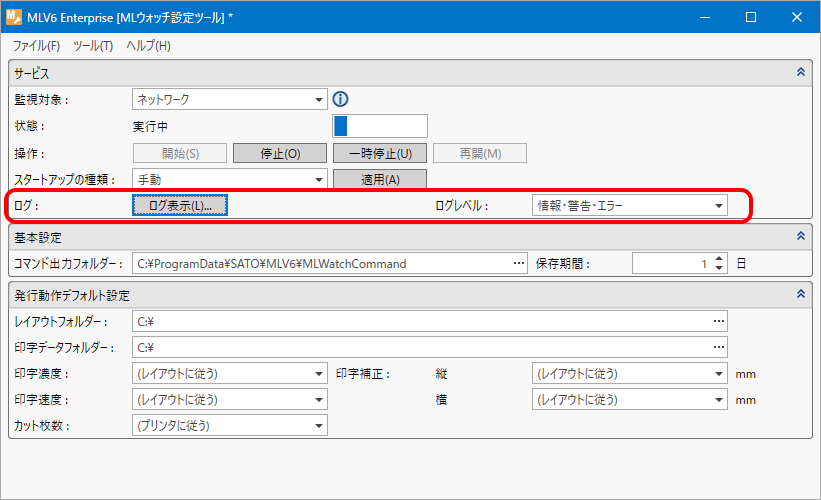The height and width of the screenshot is (500, 821).
Task: Click the ログ表示(L)... button
Action: pyautogui.click(x=180, y=205)
